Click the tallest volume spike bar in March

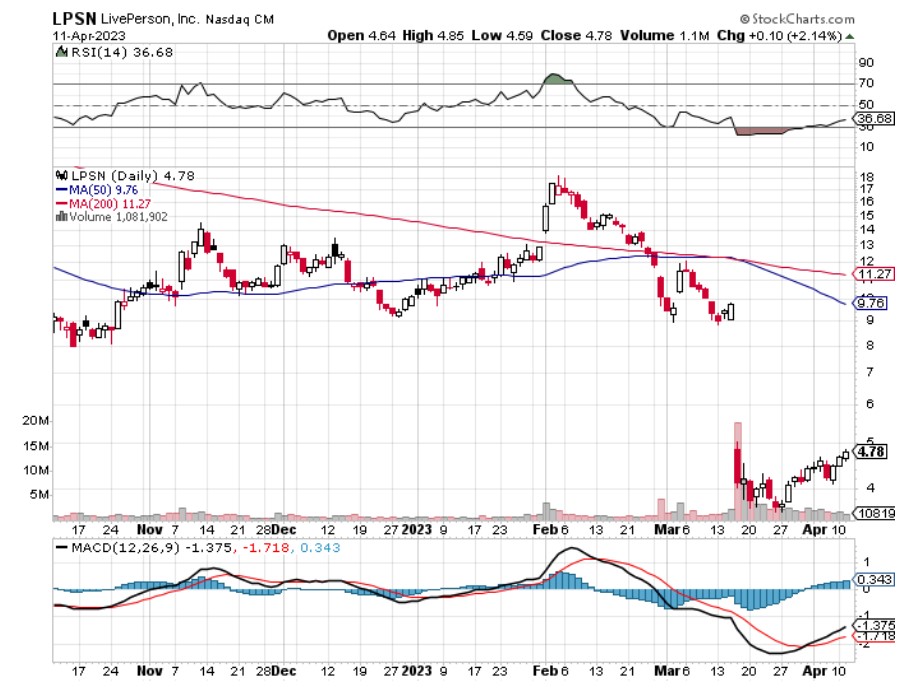(x=738, y=470)
